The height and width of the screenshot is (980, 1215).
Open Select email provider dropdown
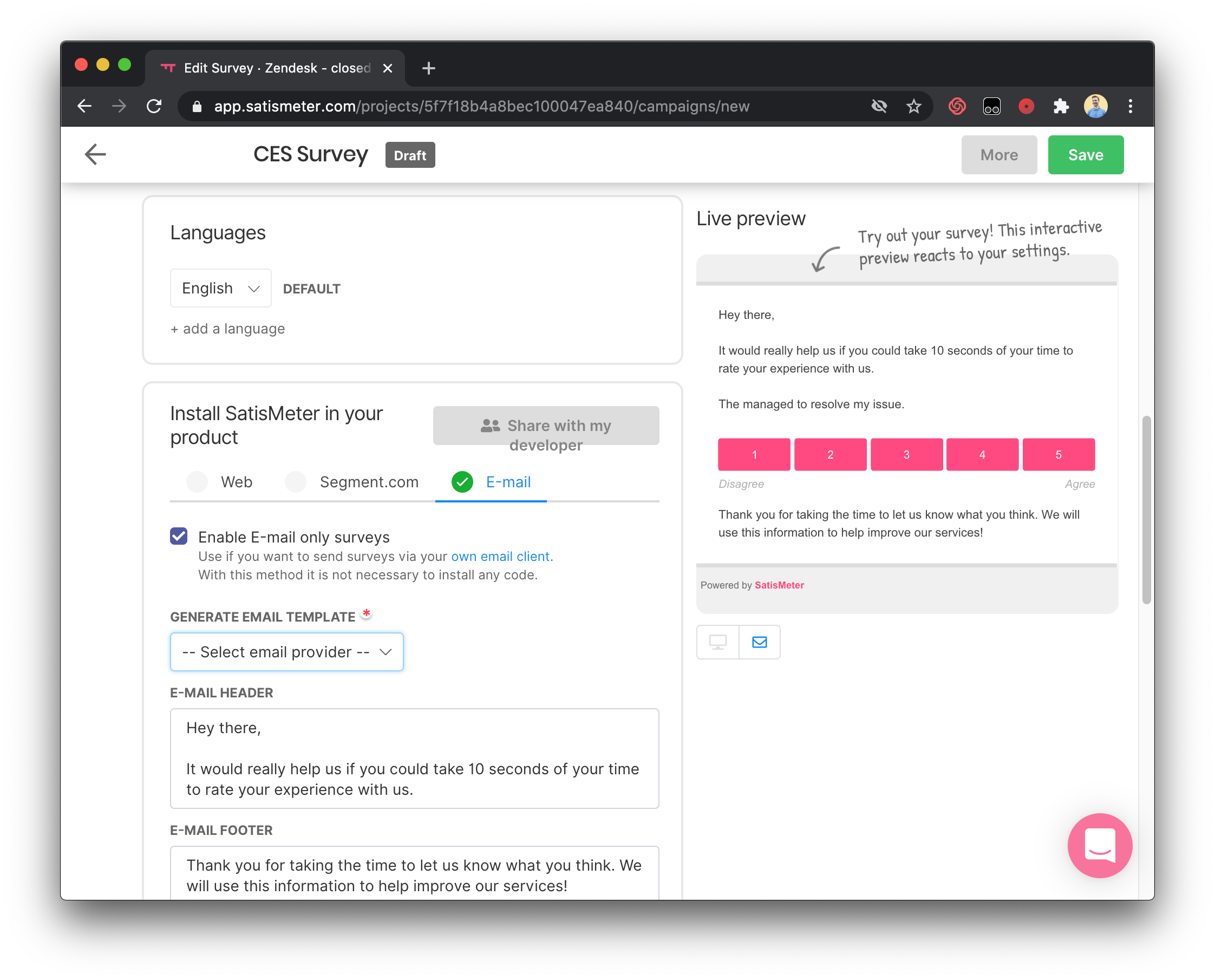click(x=287, y=652)
